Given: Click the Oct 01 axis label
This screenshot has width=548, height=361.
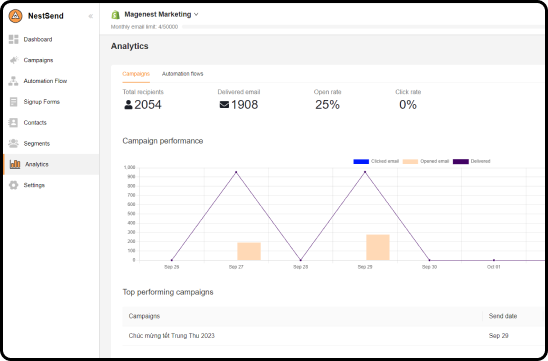Looking at the screenshot, I should click(494, 267).
